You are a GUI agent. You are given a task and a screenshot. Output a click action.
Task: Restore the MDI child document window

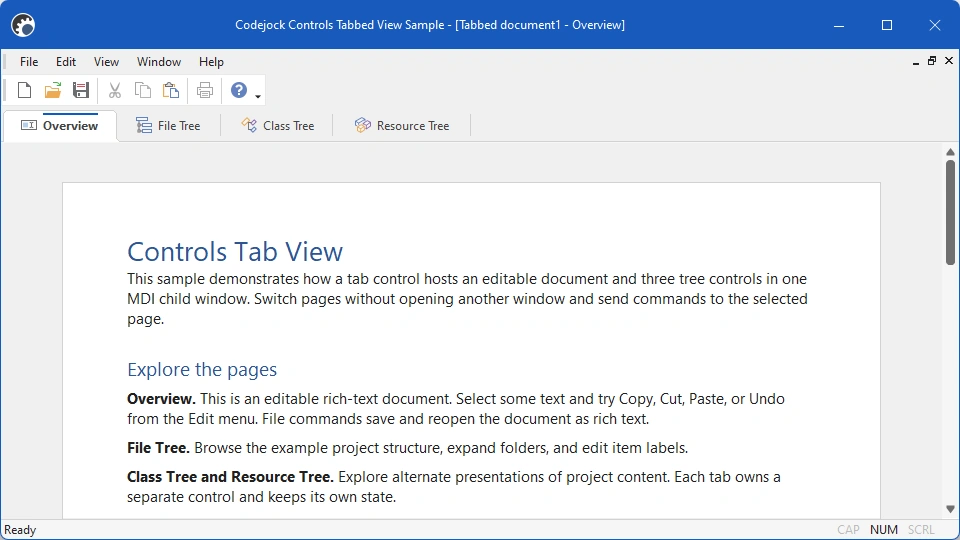coord(932,61)
